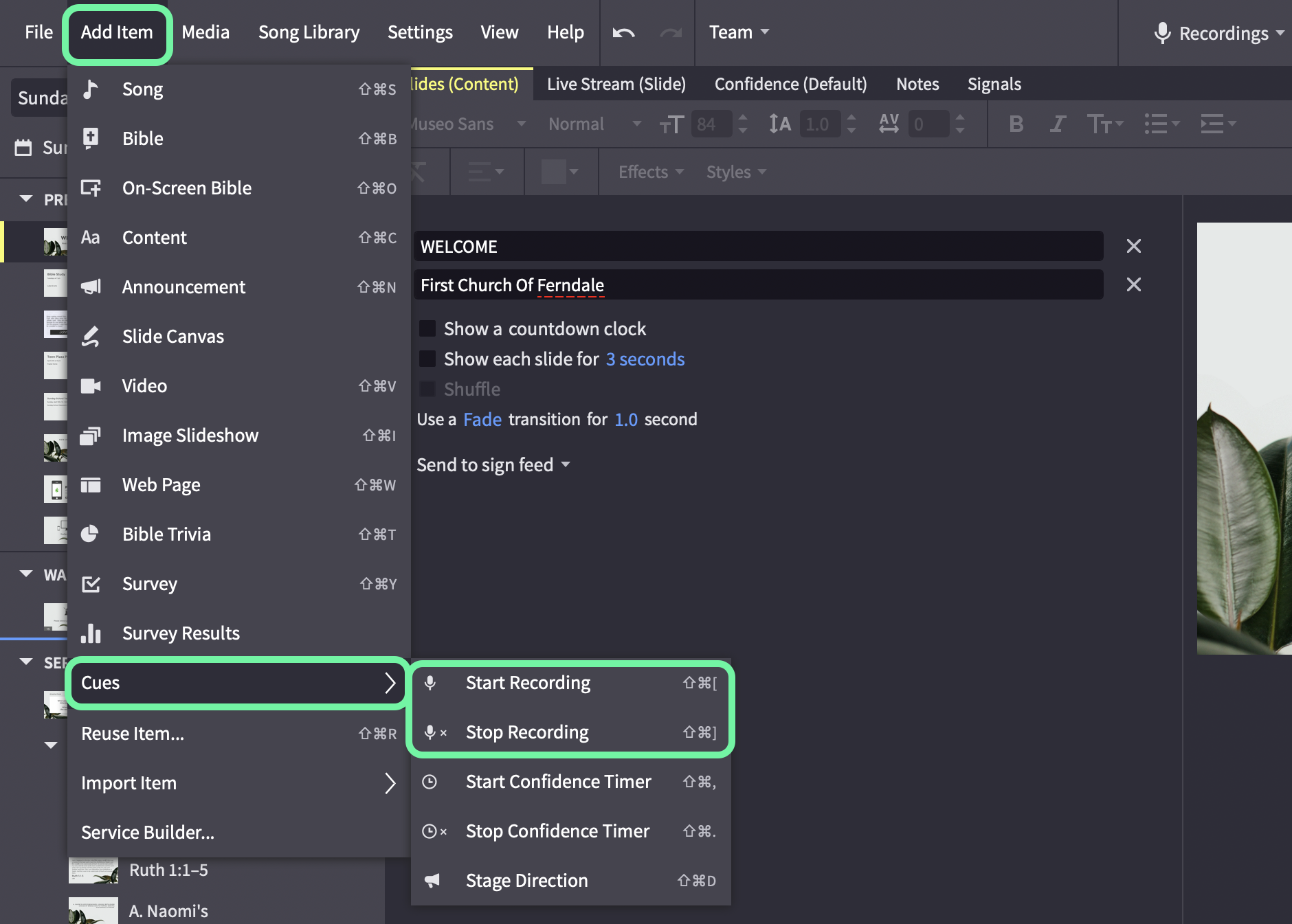Enable Show a countdown clock checkbox
Image resolution: width=1292 pixels, height=924 pixels.
click(427, 328)
